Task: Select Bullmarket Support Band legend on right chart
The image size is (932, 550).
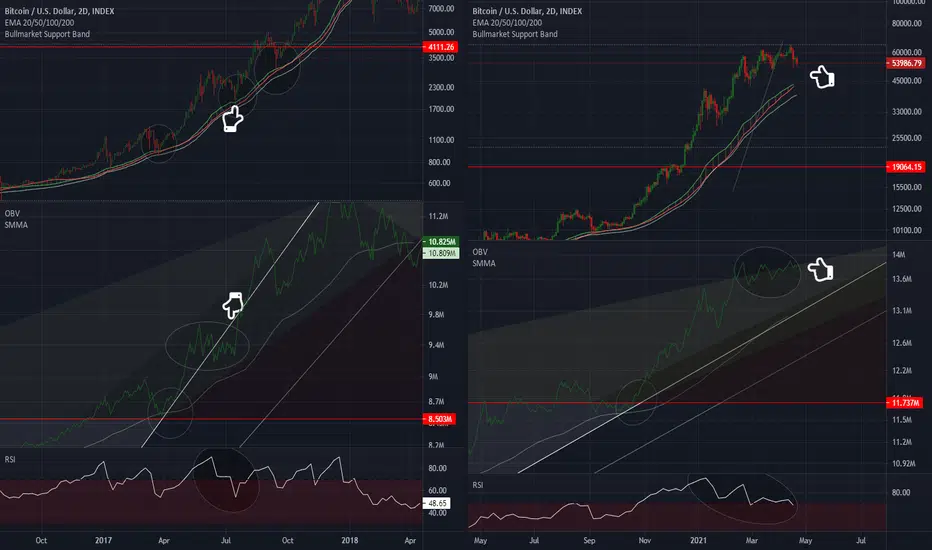Action: pos(515,34)
